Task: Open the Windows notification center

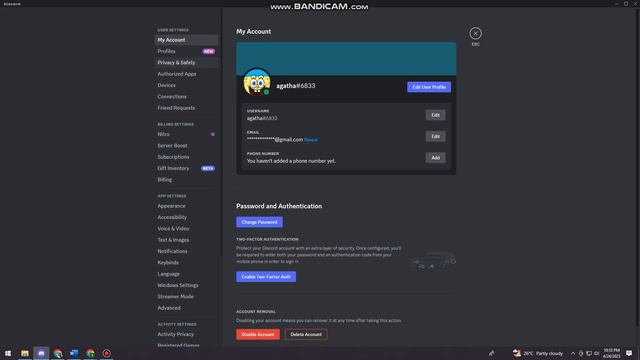Action: tap(629, 353)
